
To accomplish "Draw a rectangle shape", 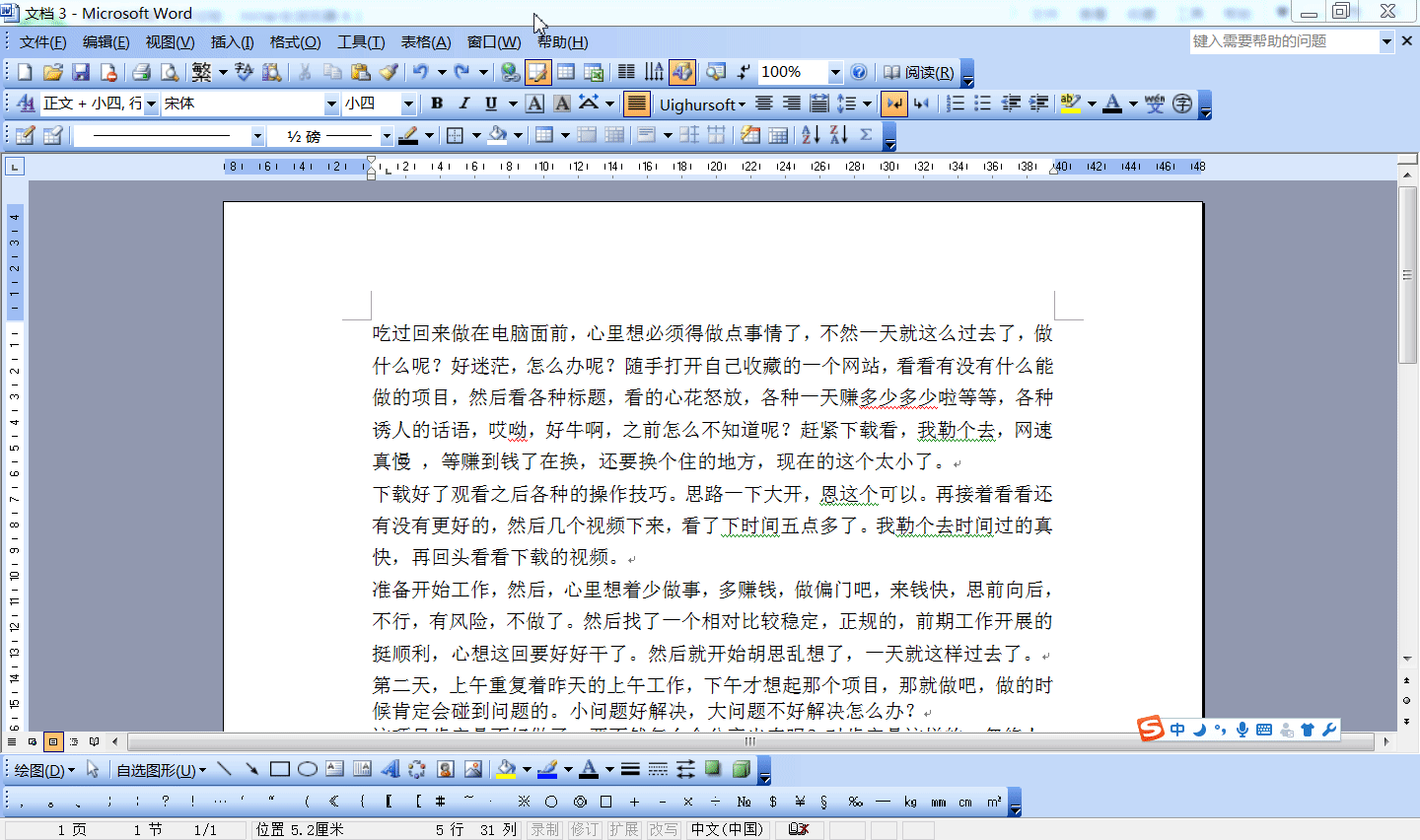I will pos(280,769).
